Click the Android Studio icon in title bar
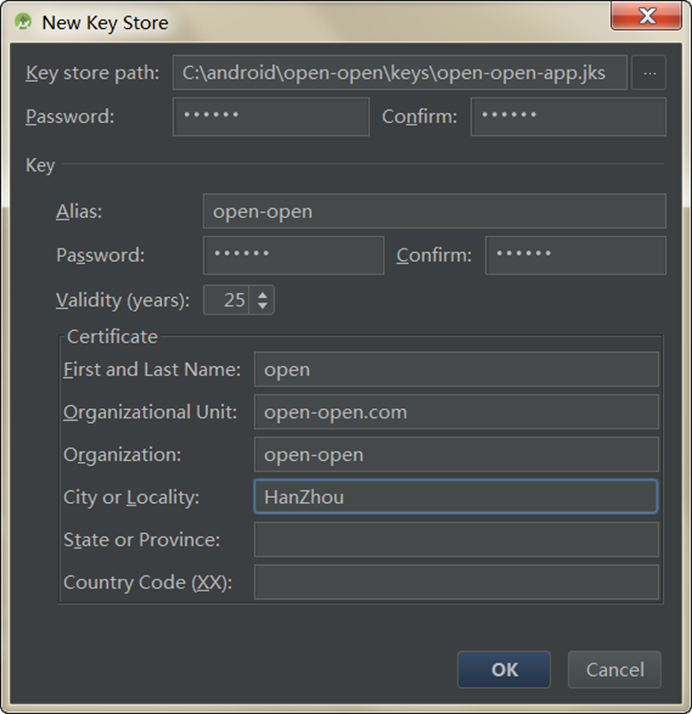This screenshot has height=714, width=692. [23, 22]
